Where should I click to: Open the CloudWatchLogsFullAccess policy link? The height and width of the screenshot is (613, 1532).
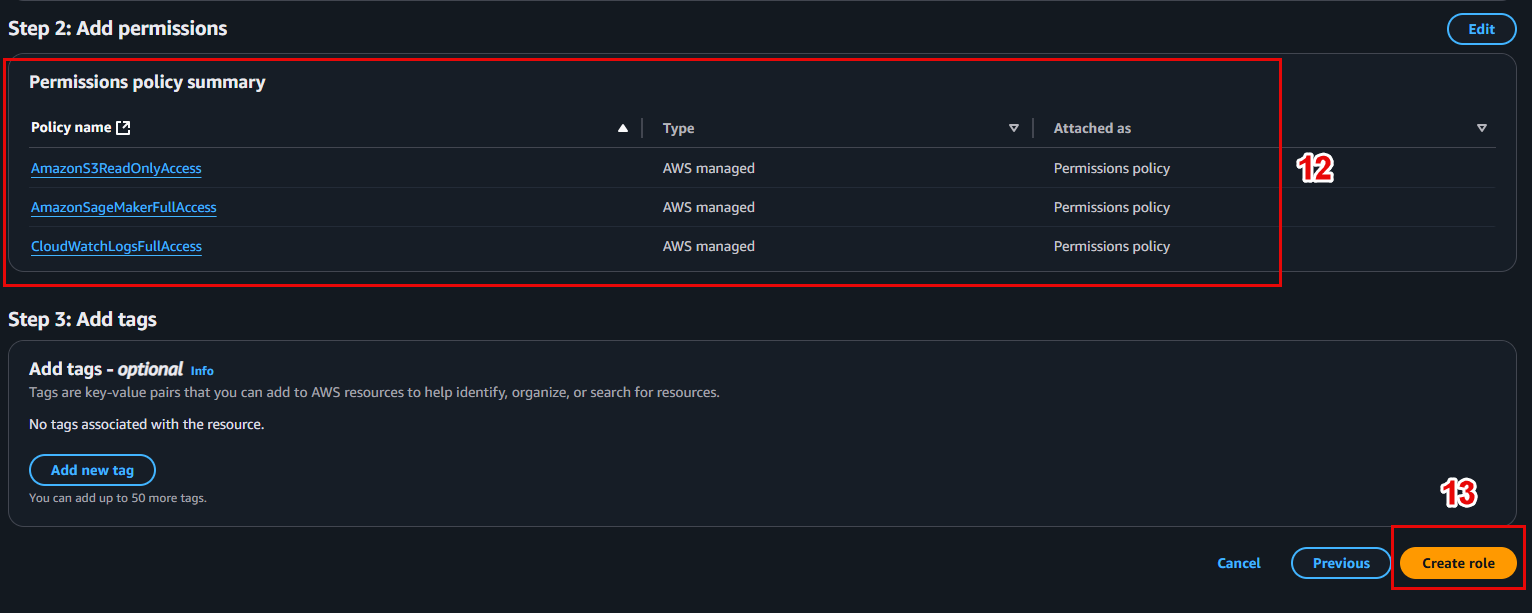click(116, 246)
